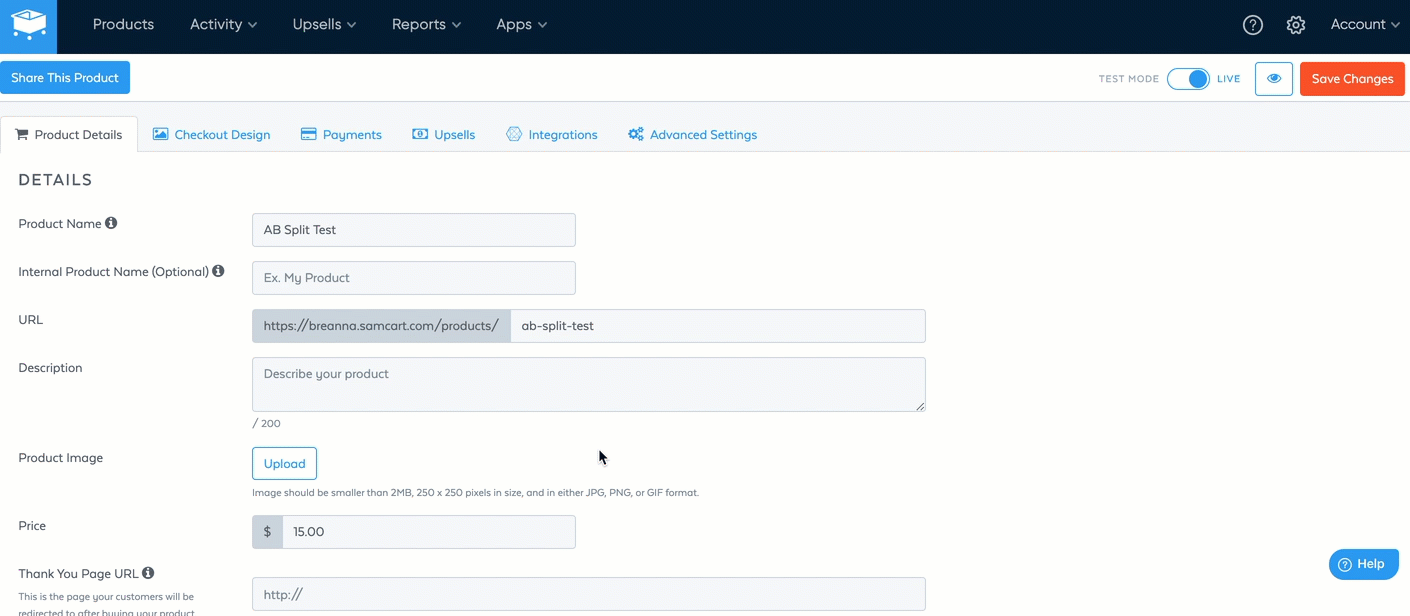This screenshot has width=1410, height=616.
Task: Switch to the Payments tab
Action: (341, 134)
